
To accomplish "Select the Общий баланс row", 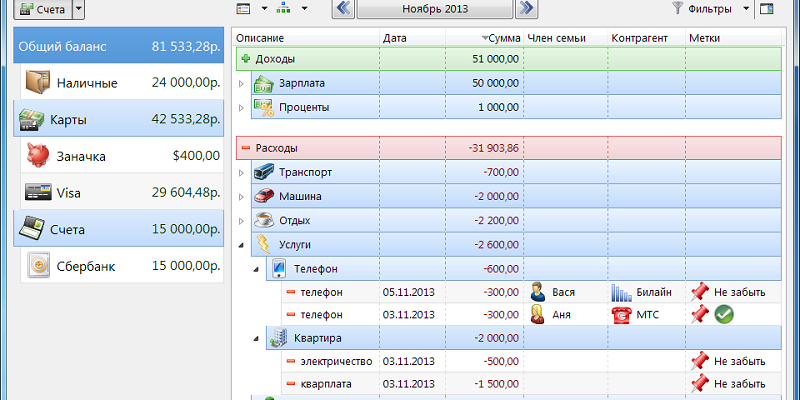I will coord(115,46).
